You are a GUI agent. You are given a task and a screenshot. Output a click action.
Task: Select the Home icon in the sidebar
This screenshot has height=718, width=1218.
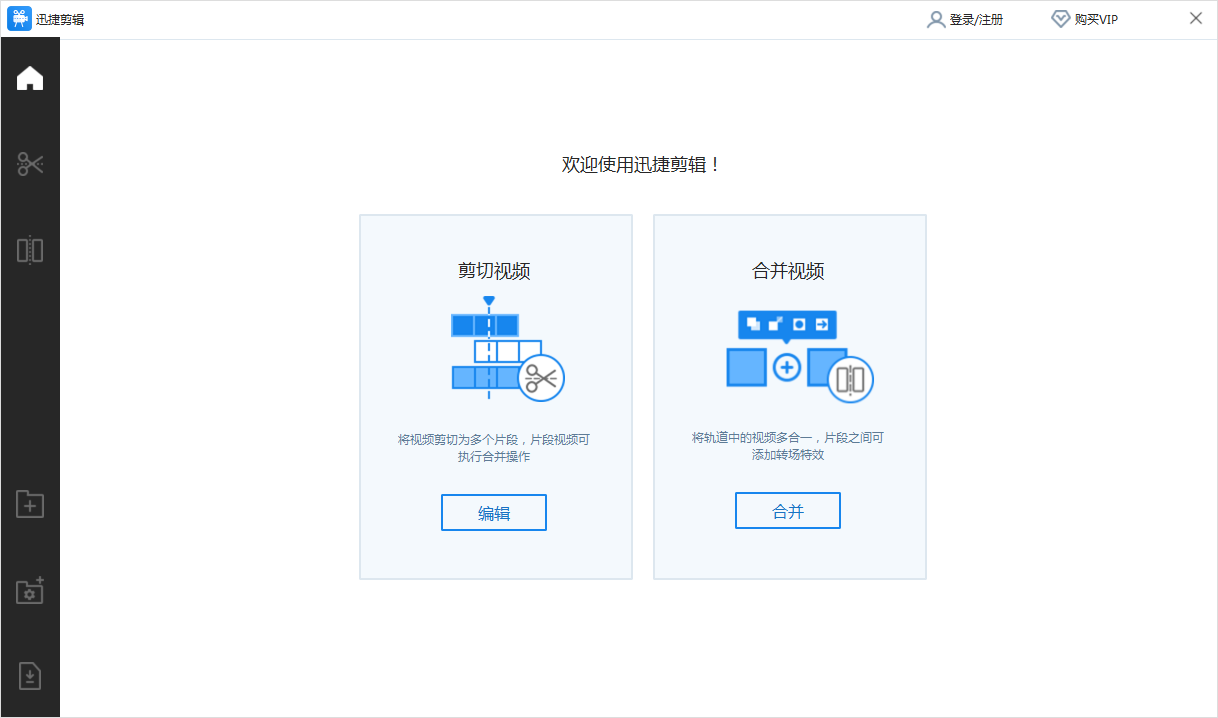(x=30, y=78)
